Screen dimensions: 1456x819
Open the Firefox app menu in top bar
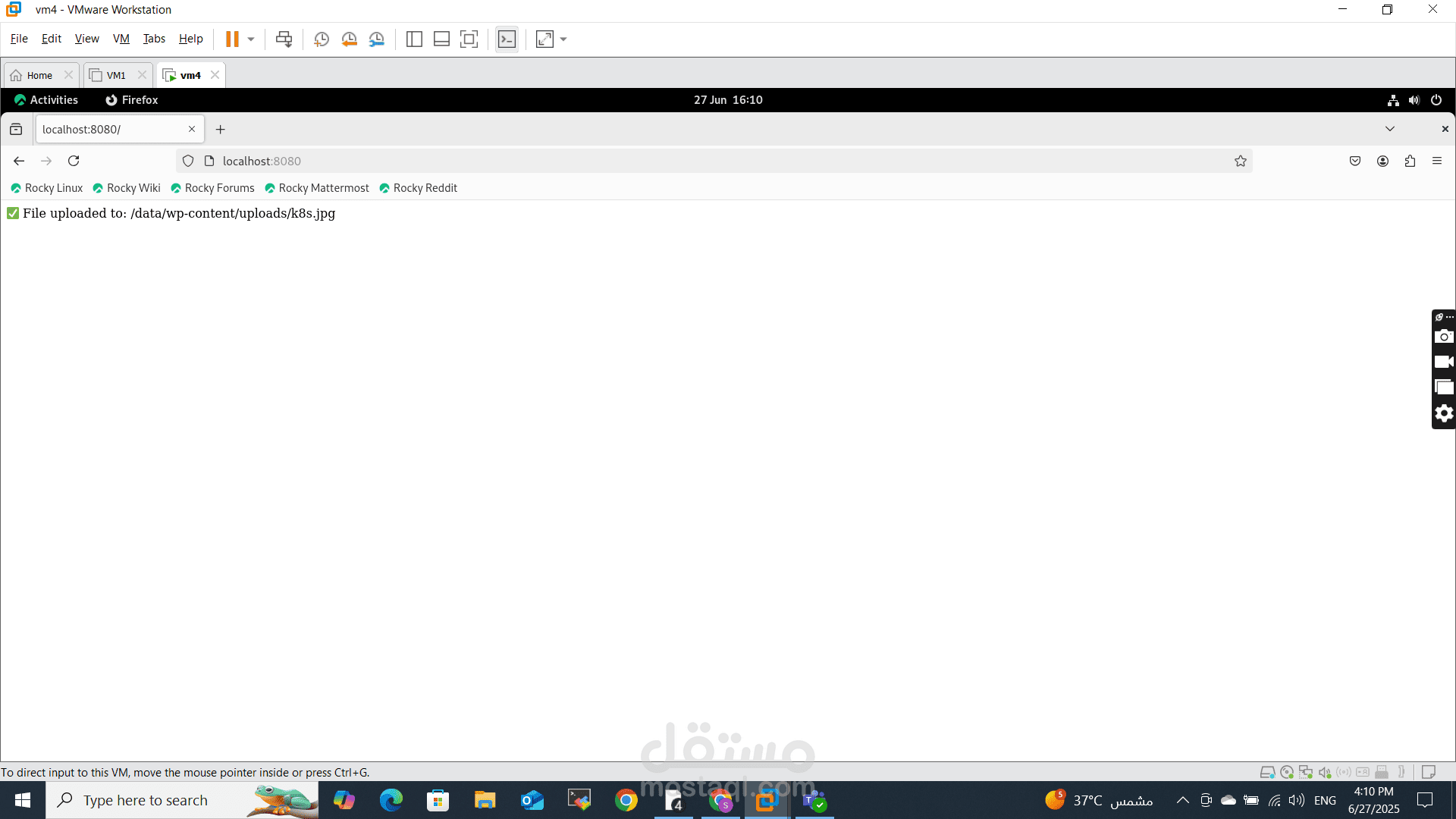point(132,100)
